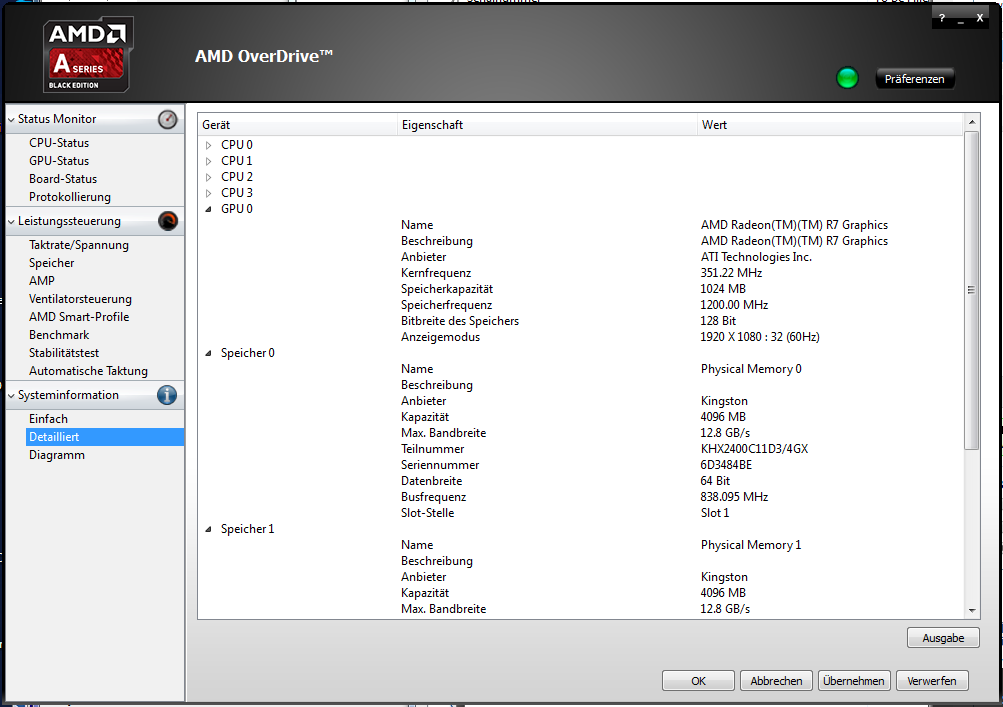The width and height of the screenshot is (1003, 707).
Task: Expand the CPU 0 tree node
Action: [209, 145]
